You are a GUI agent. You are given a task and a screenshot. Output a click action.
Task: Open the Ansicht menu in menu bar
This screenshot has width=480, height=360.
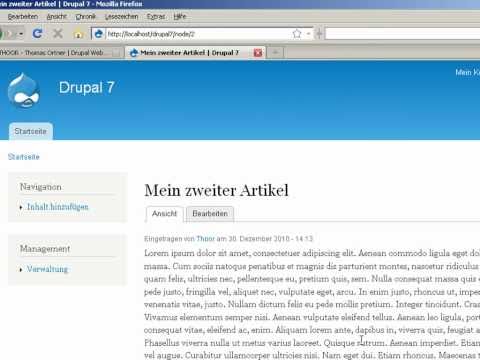coord(57,16)
